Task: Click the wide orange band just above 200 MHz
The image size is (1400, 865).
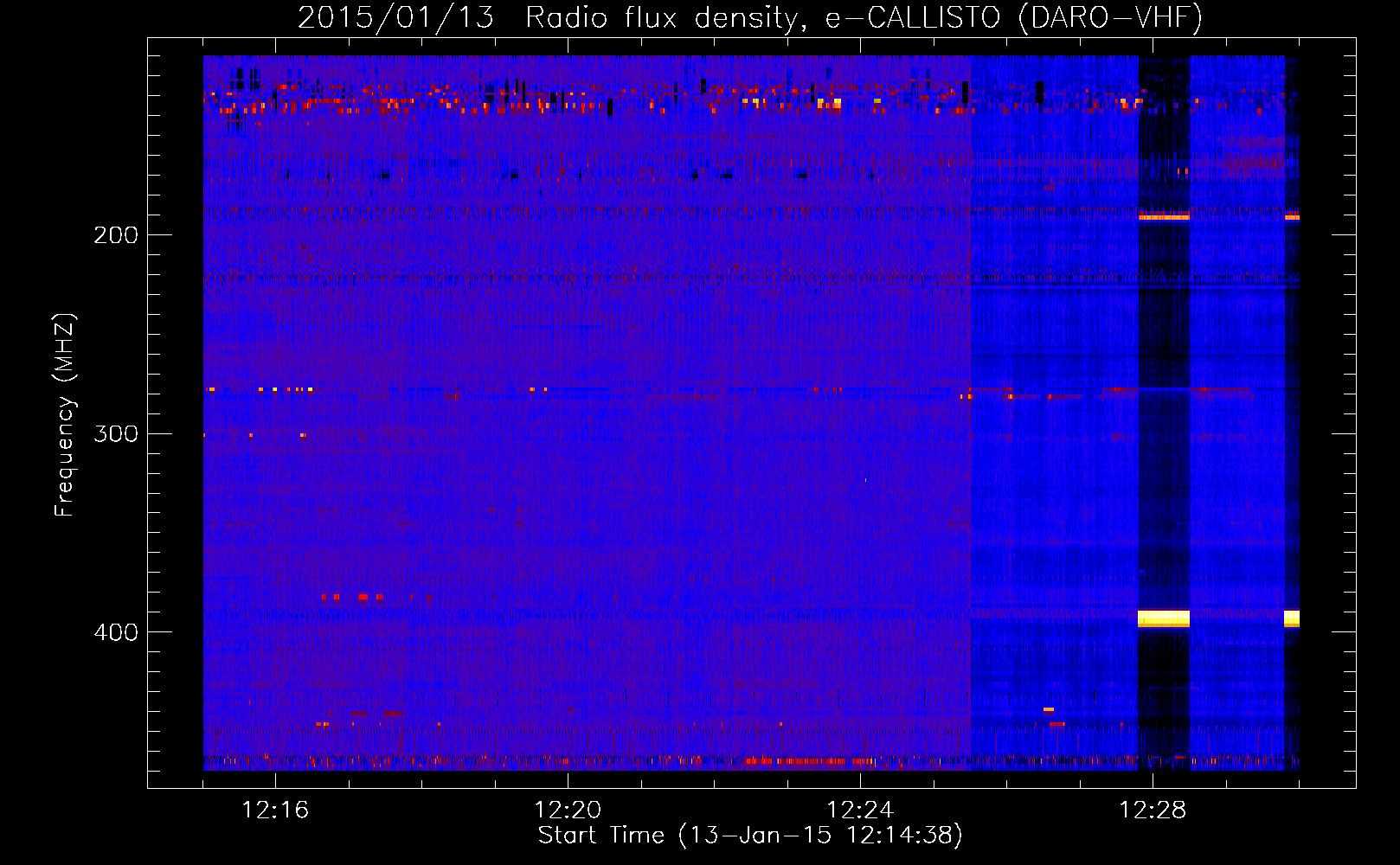Action: click(1163, 217)
